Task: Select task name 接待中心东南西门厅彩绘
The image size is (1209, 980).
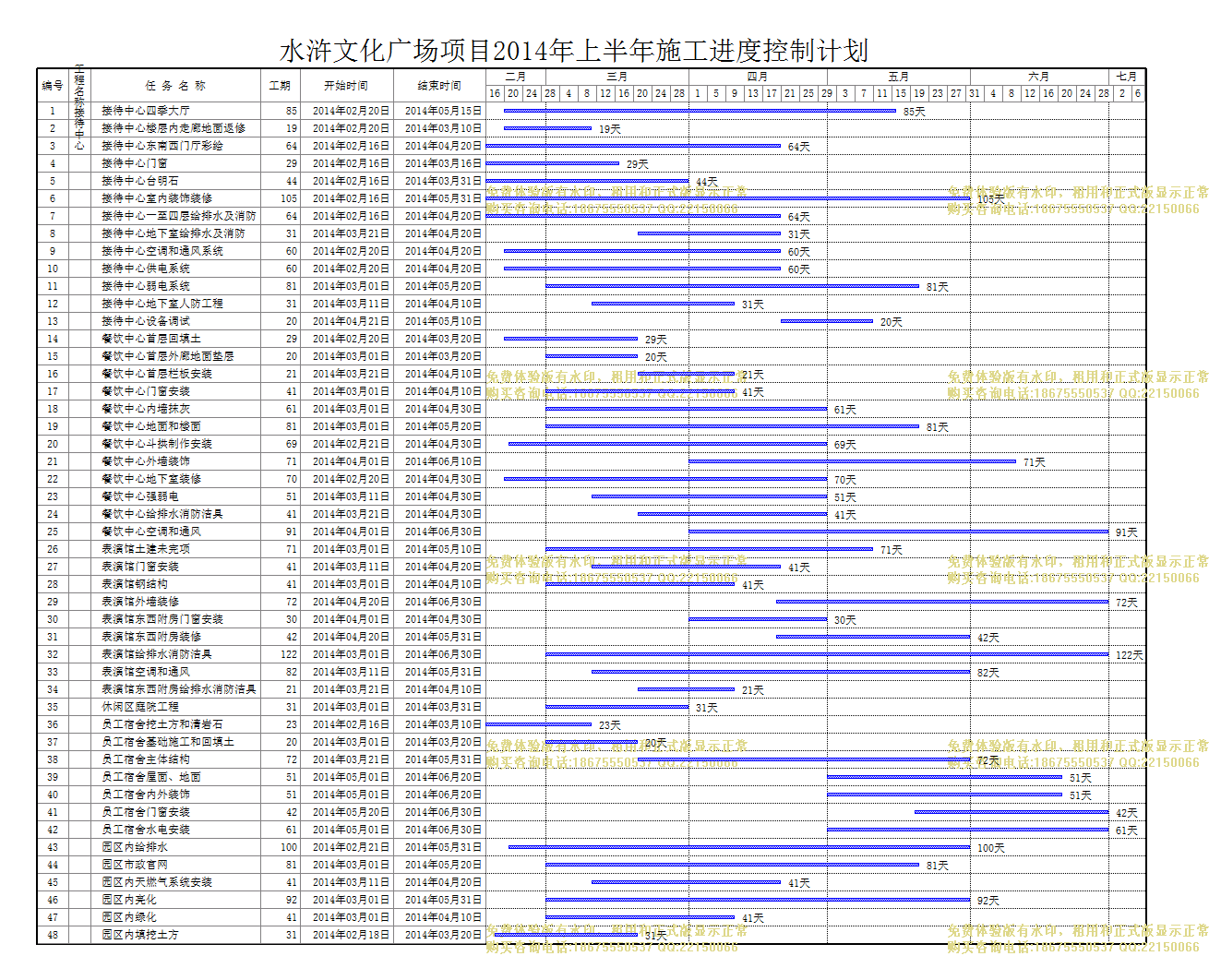Action: pyautogui.click(x=162, y=146)
